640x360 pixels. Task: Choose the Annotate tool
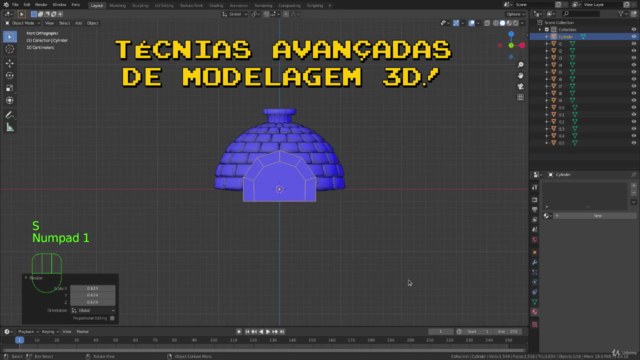click(x=10, y=115)
